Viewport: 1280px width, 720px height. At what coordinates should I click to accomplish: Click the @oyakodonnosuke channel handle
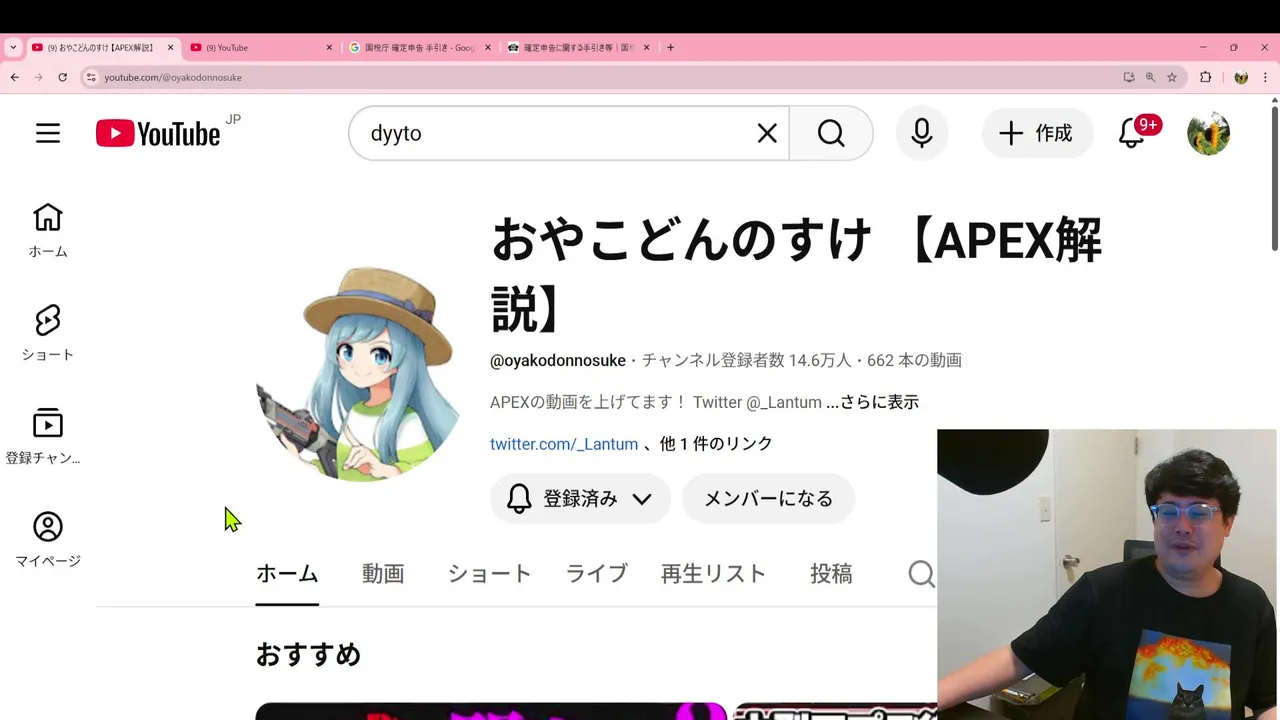point(558,360)
